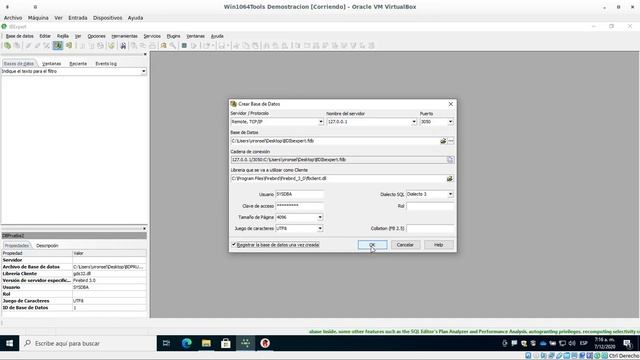Toggle 'Registrar la base de datos una vez creada'

(234, 244)
